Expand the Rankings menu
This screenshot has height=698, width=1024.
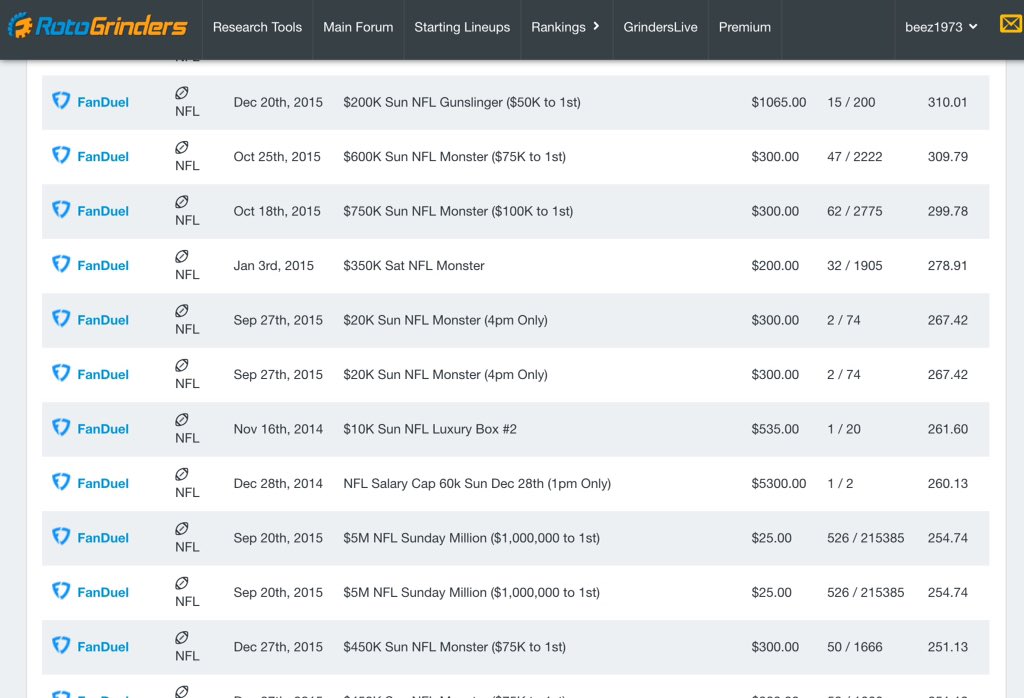pyautogui.click(x=566, y=27)
